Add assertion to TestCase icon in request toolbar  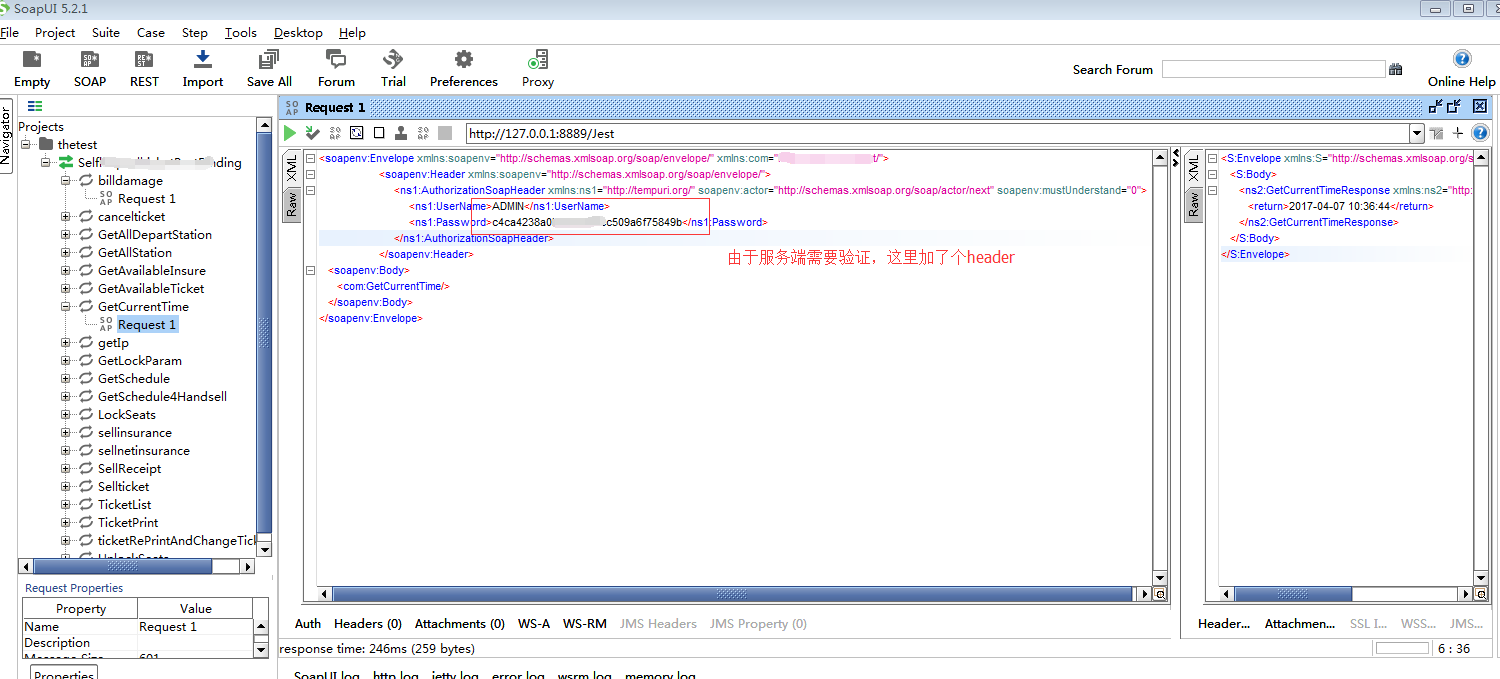click(x=313, y=133)
